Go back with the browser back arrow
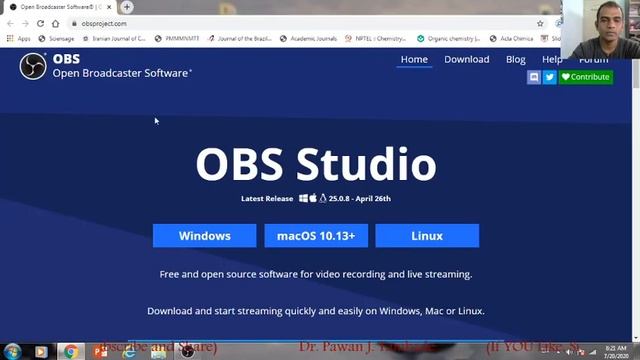Viewport: 640px width, 360px height. (10, 24)
